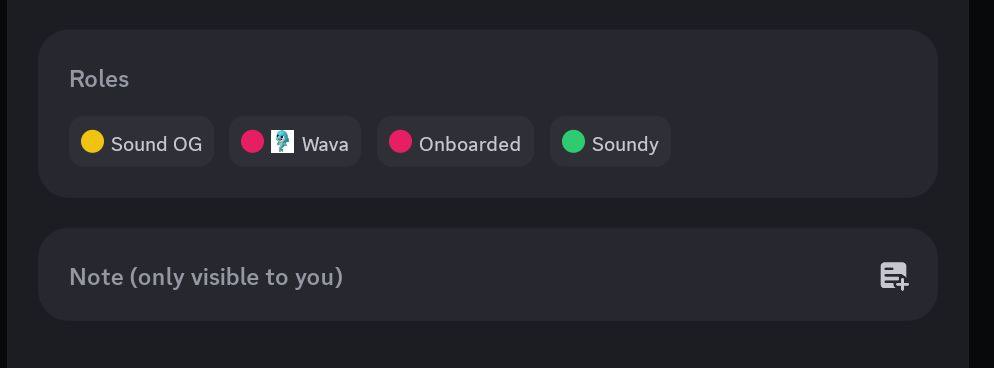Click the add note icon
This screenshot has width=994, height=368.
894,276
